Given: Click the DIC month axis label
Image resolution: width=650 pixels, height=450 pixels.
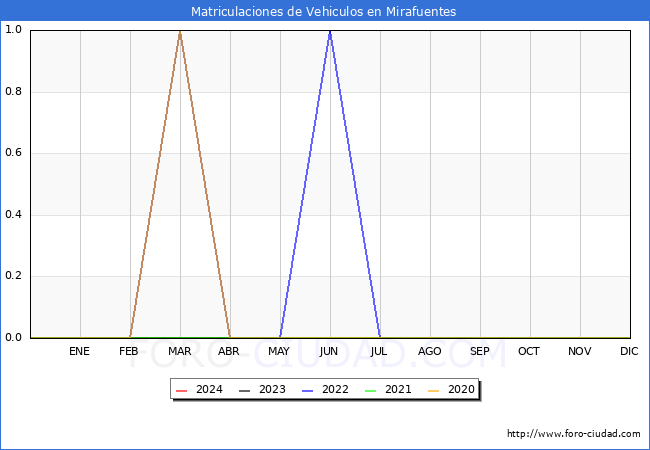Looking at the screenshot, I should tap(629, 351).
